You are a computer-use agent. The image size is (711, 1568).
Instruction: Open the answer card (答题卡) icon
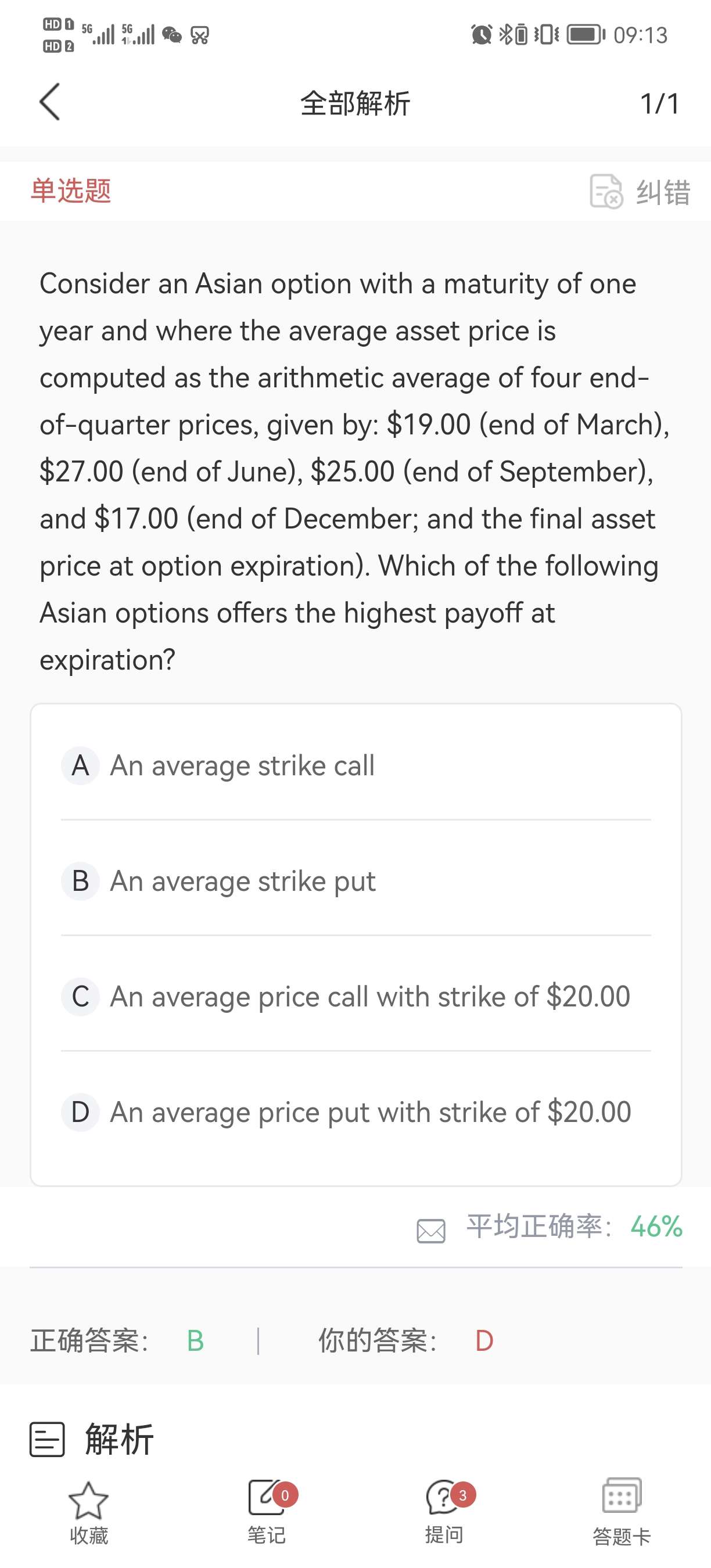click(622, 1496)
